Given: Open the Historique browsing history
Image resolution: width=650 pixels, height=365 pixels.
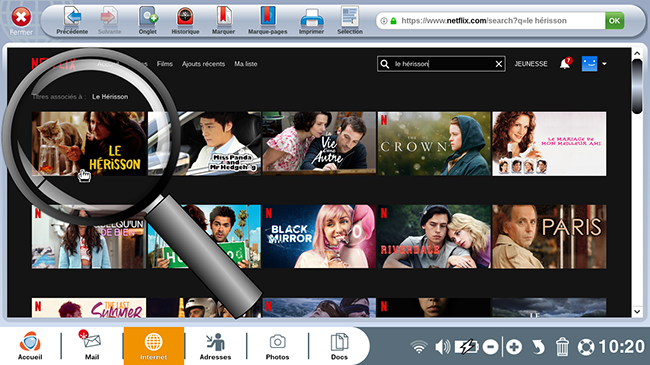Looking at the screenshot, I should click(x=185, y=21).
